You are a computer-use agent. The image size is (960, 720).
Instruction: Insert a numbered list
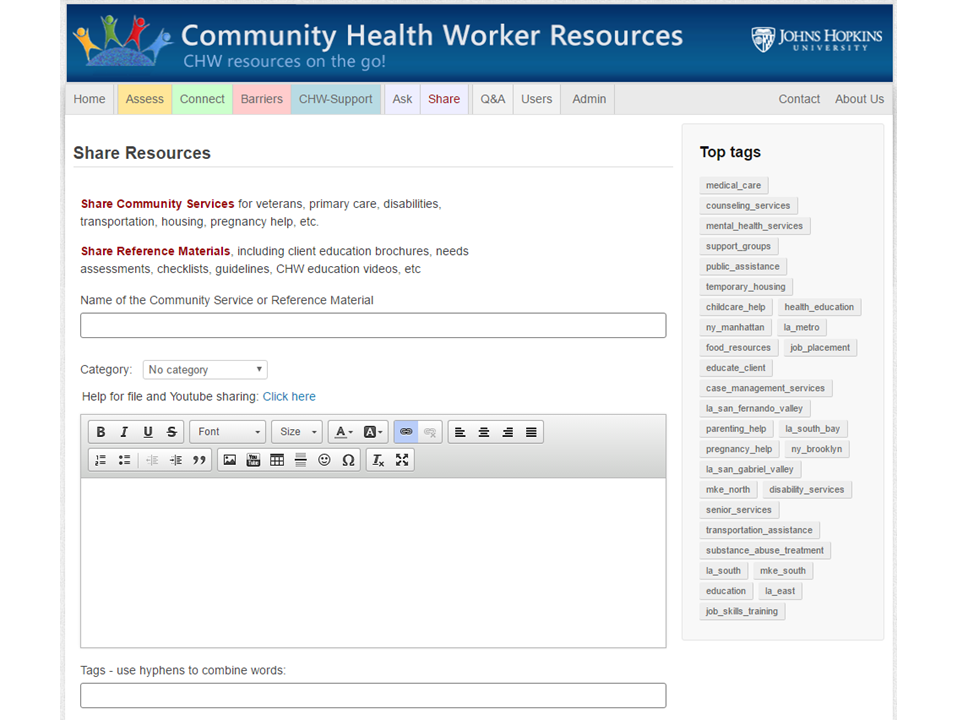pyautogui.click(x=100, y=460)
